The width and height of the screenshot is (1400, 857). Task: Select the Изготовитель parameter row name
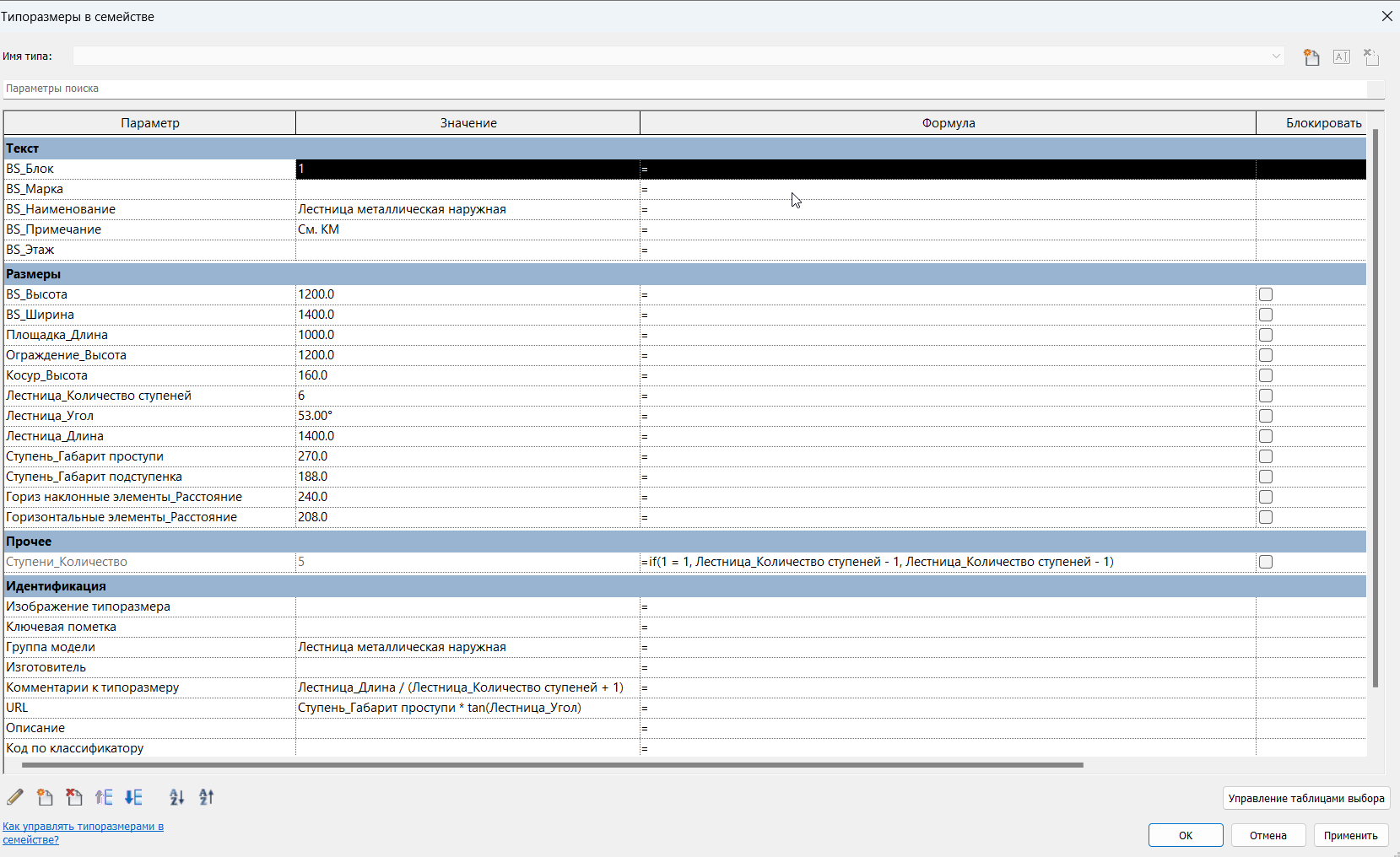150,667
